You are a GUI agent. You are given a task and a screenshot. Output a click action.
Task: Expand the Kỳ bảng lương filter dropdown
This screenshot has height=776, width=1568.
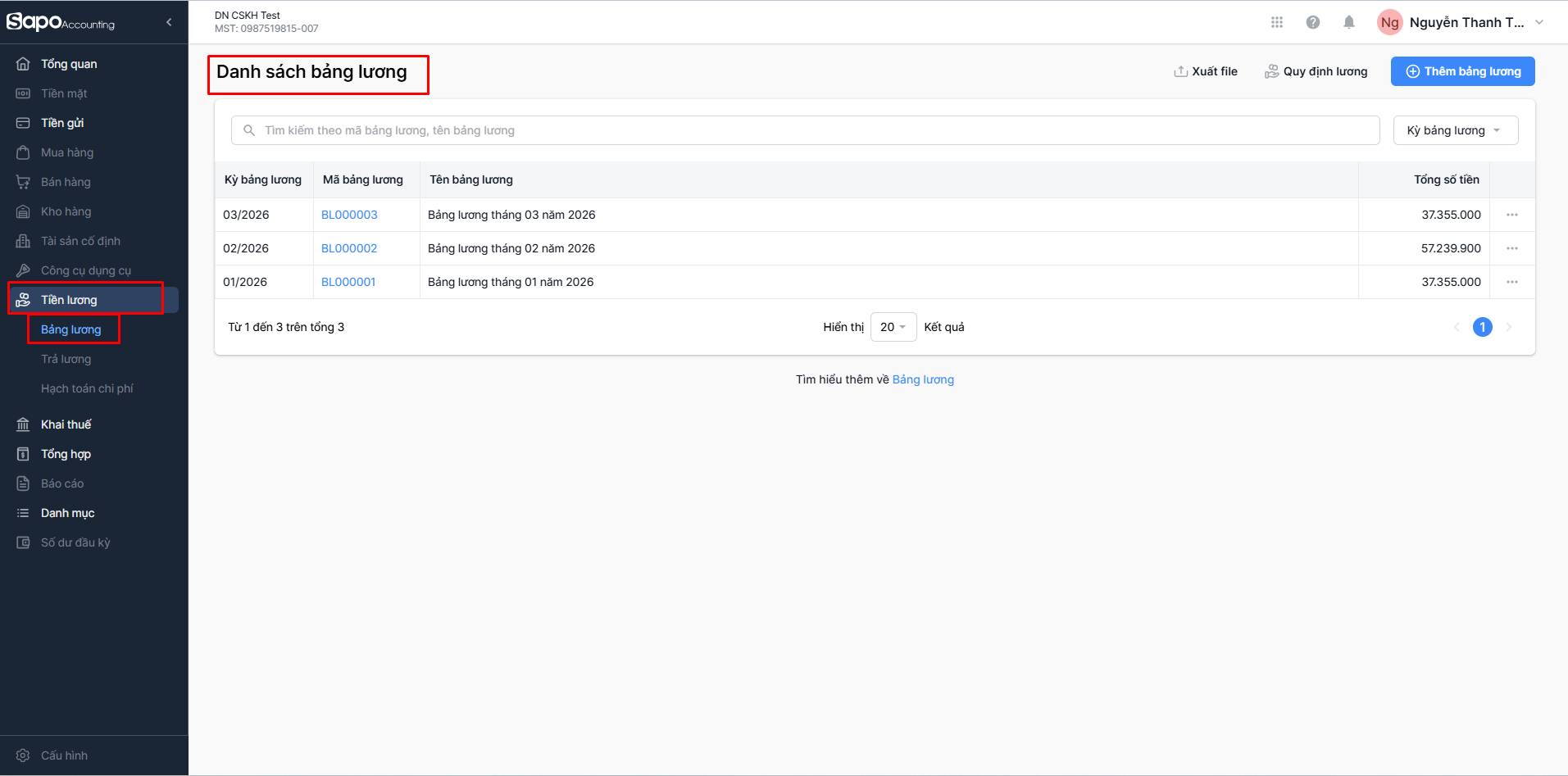click(1455, 130)
